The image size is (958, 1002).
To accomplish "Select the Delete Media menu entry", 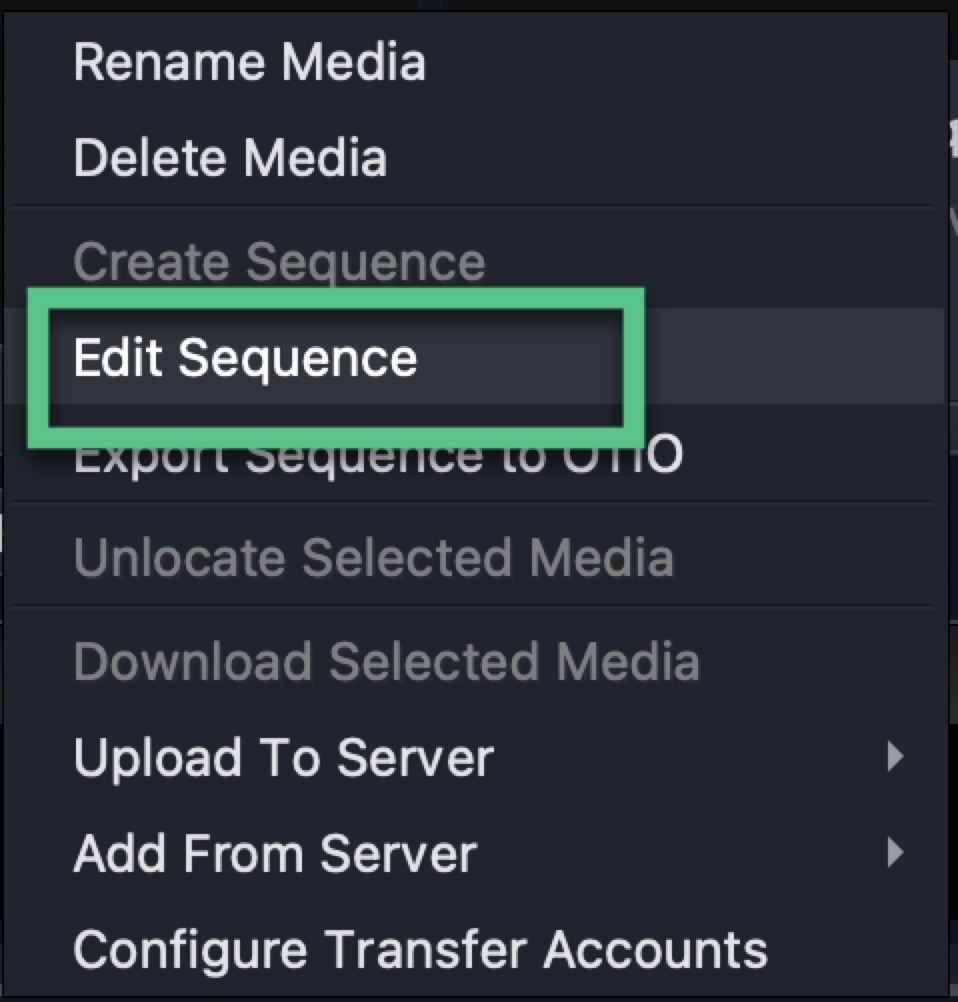I will tap(230, 158).
